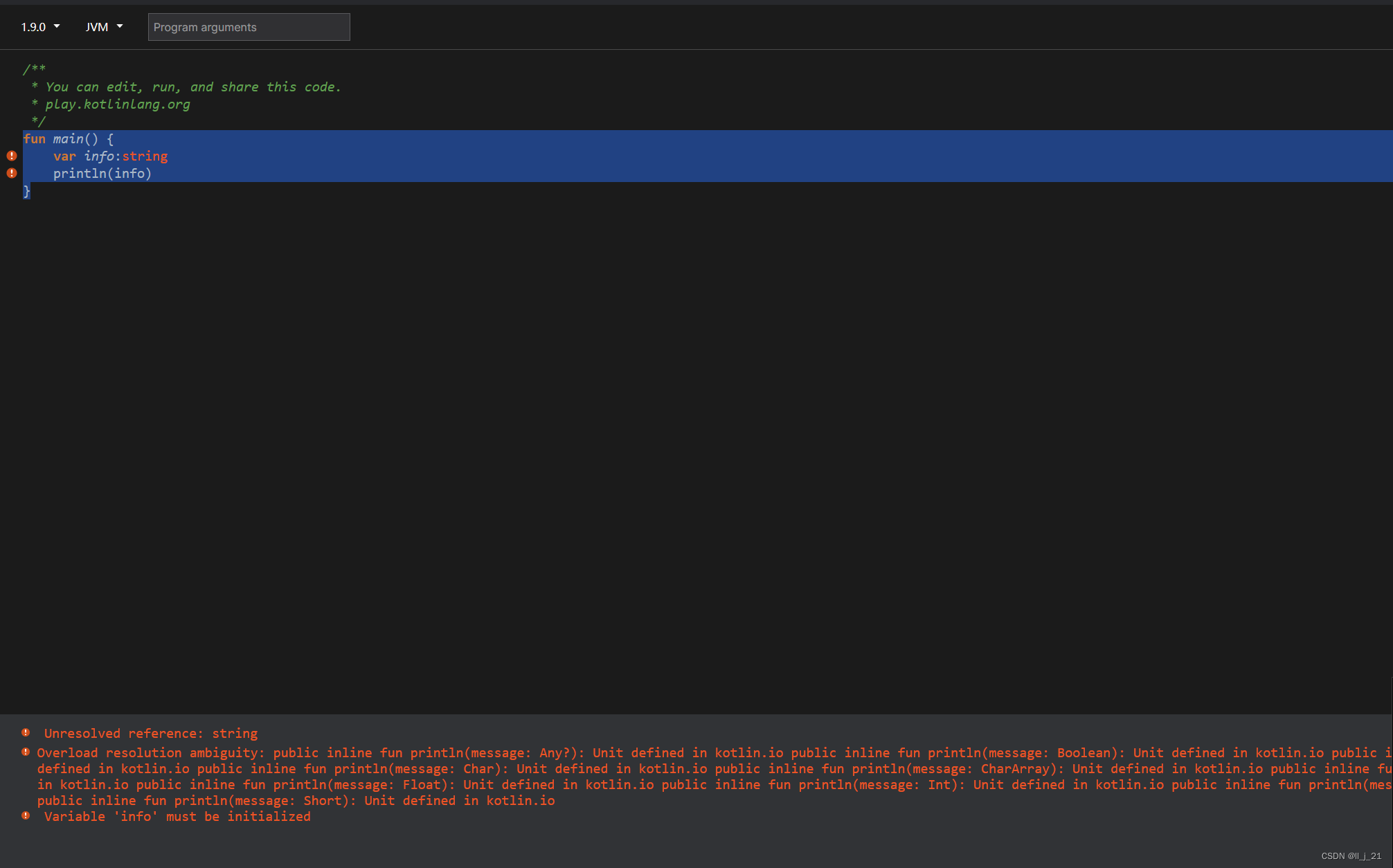1393x868 pixels.
Task: Click the red 'string' type in code
Action: 145,156
